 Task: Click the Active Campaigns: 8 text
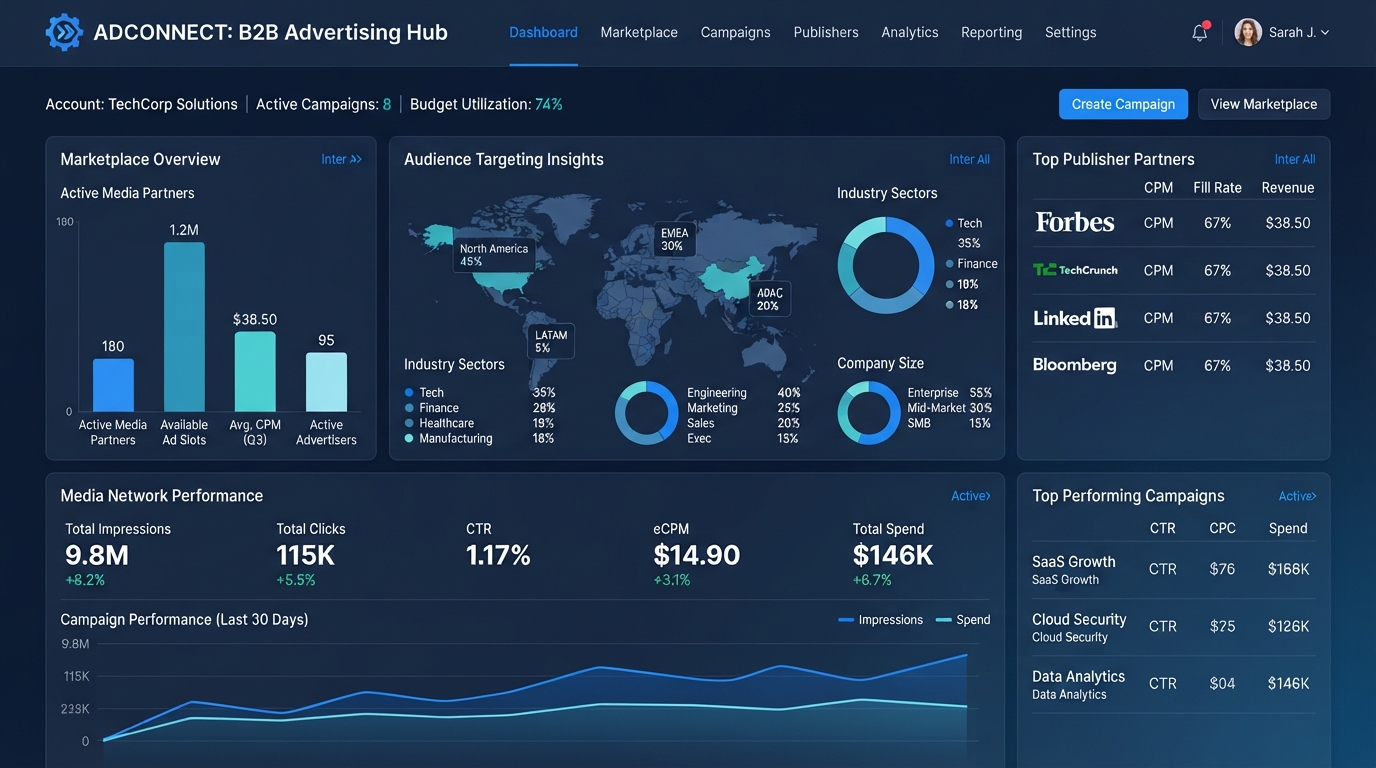[x=324, y=104]
